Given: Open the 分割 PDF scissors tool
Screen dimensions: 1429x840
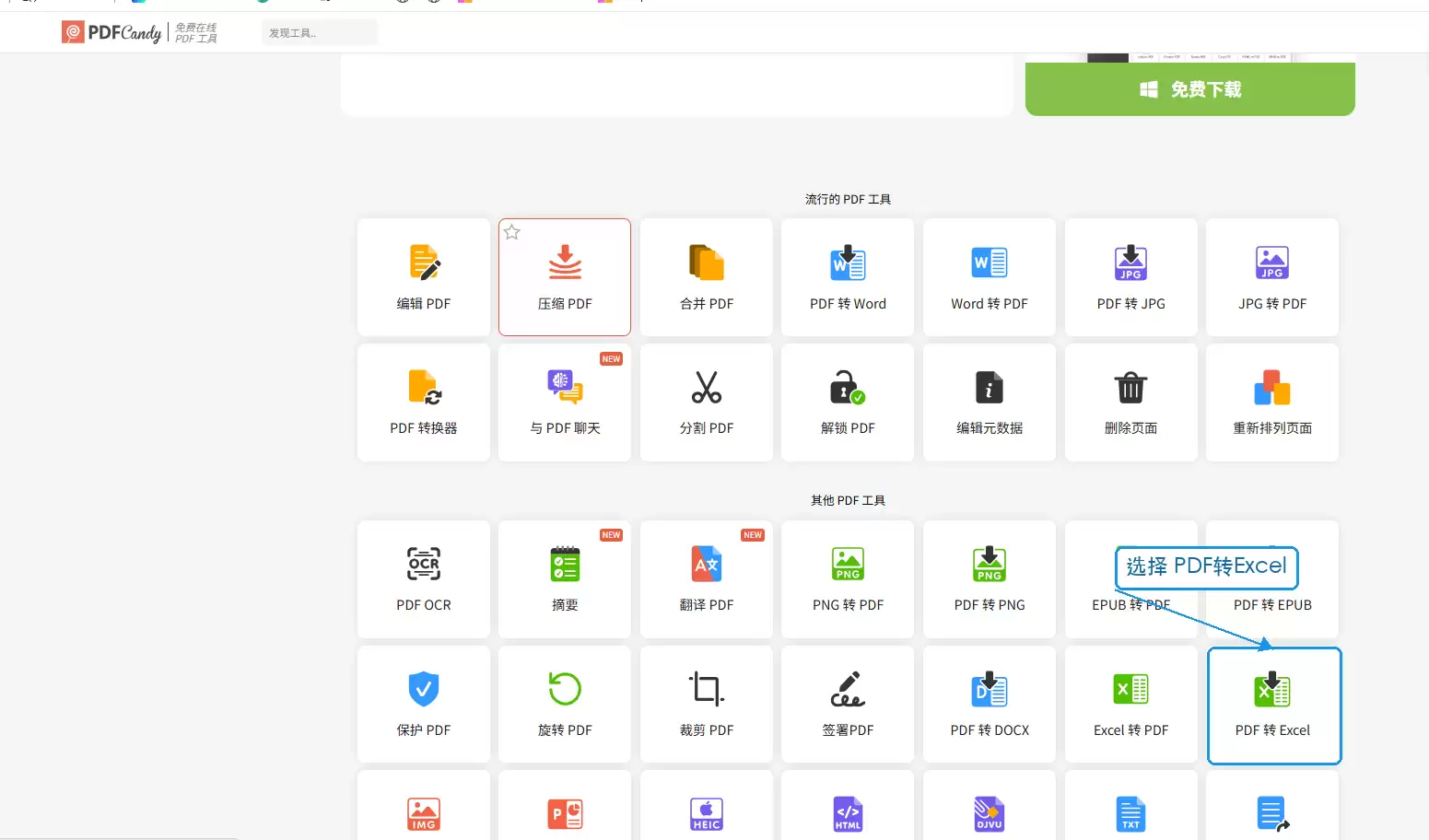Looking at the screenshot, I should pos(707,402).
